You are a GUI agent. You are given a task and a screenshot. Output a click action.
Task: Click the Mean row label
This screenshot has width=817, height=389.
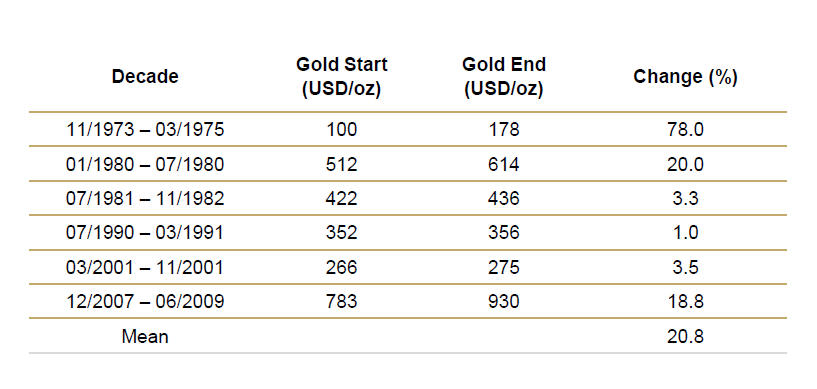(145, 336)
